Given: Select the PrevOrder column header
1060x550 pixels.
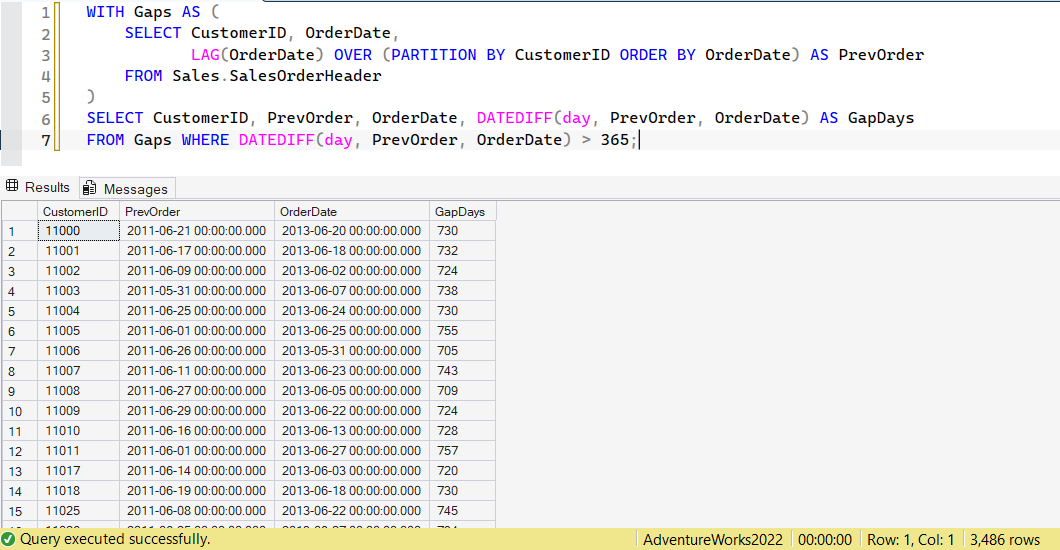Looking at the screenshot, I should (x=197, y=211).
